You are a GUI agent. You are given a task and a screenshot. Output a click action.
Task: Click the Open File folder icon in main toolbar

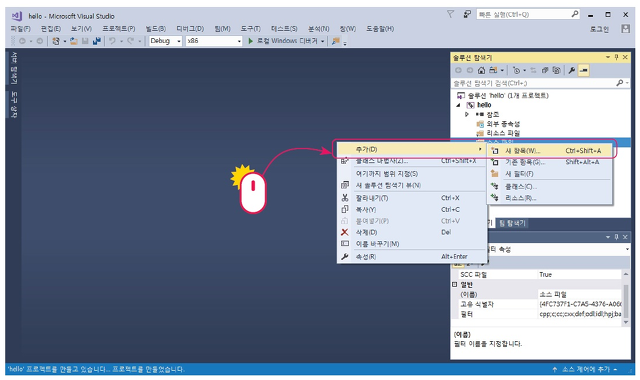(x=73, y=41)
